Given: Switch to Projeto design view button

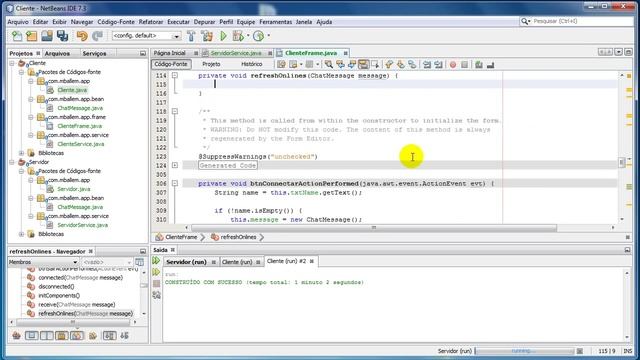Looking at the screenshot, I should [211, 64].
